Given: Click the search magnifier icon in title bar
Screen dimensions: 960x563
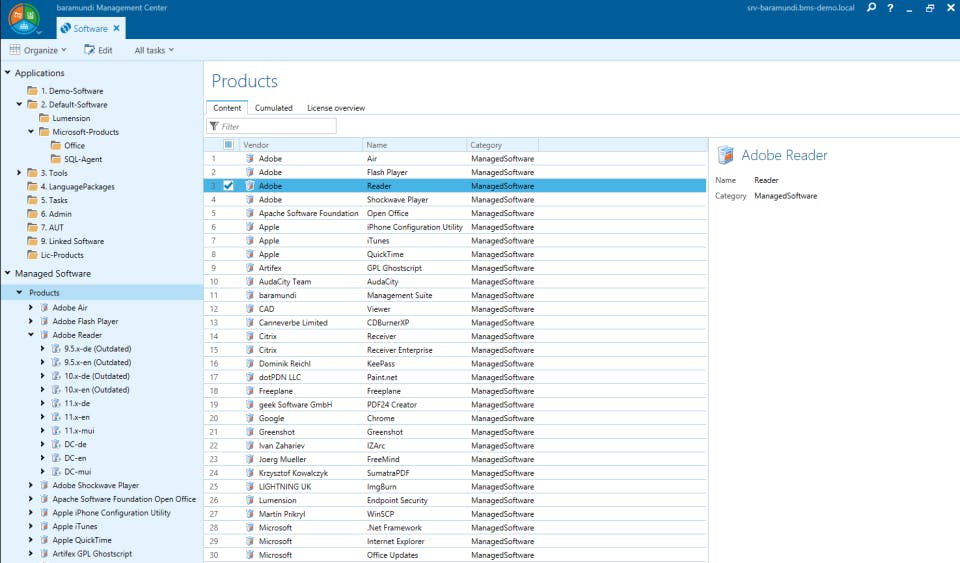Looking at the screenshot, I should 871,8.
